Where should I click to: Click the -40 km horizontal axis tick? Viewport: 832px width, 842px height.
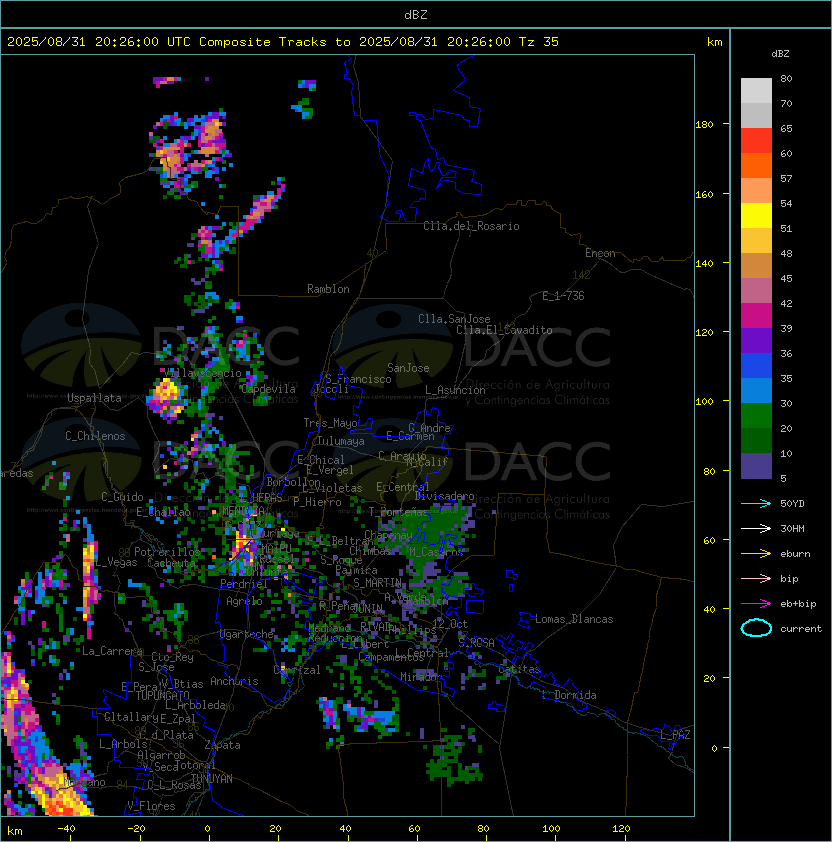tap(66, 829)
